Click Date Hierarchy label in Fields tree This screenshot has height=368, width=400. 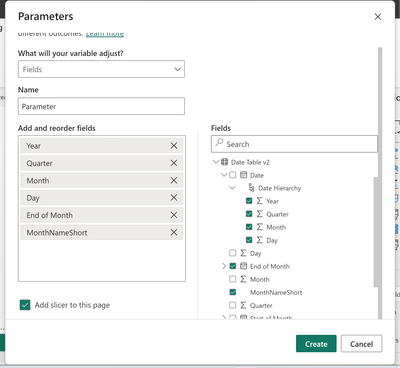tap(279, 188)
